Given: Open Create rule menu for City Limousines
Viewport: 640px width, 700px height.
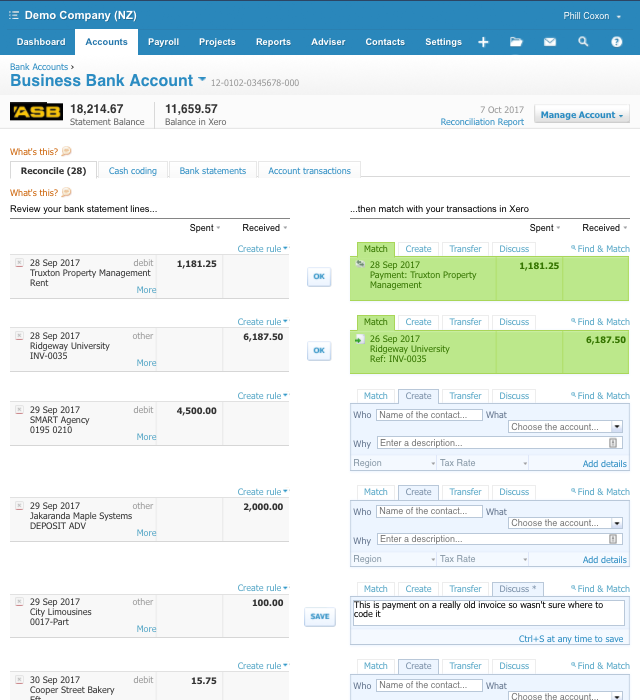Looking at the screenshot, I should [263, 588].
